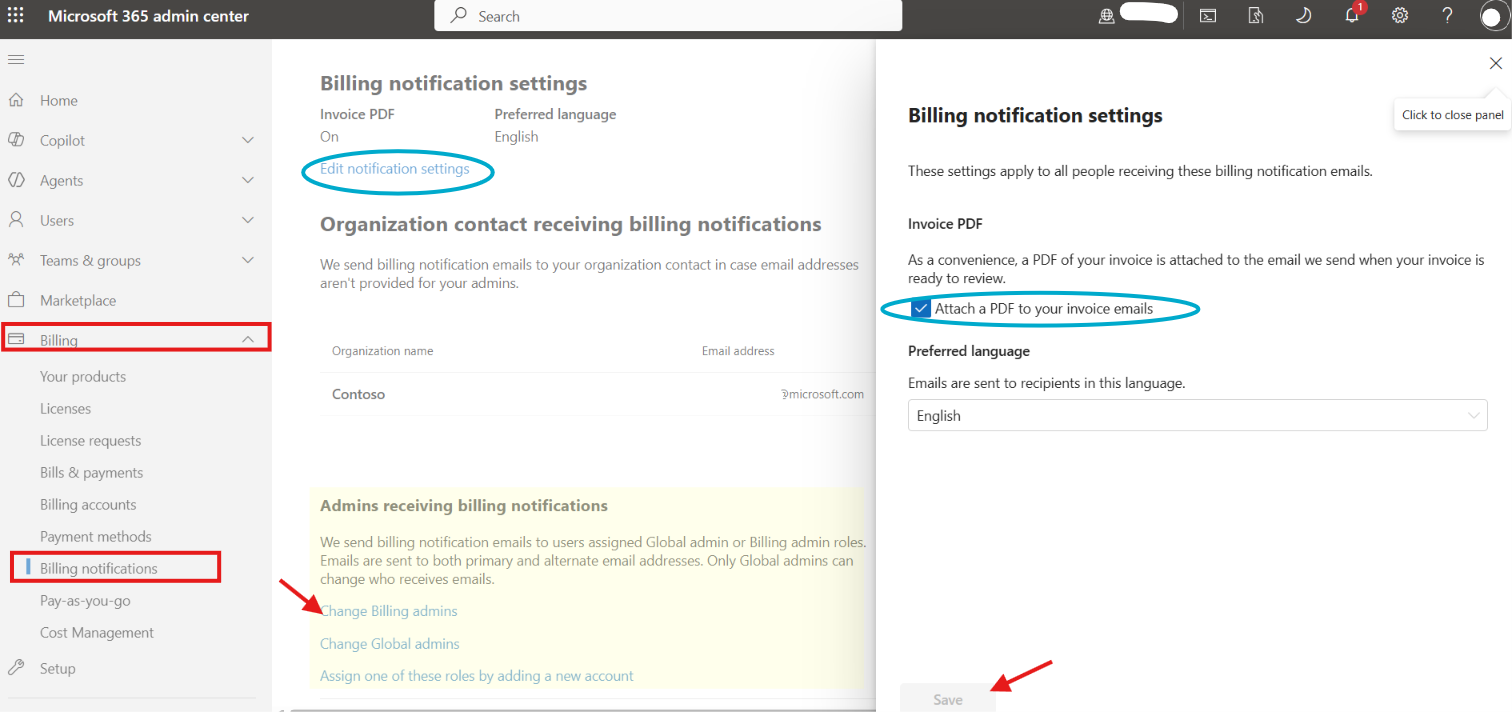Open Marketplace from the sidebar
1512x712 pixels.
tap(78, 300)
